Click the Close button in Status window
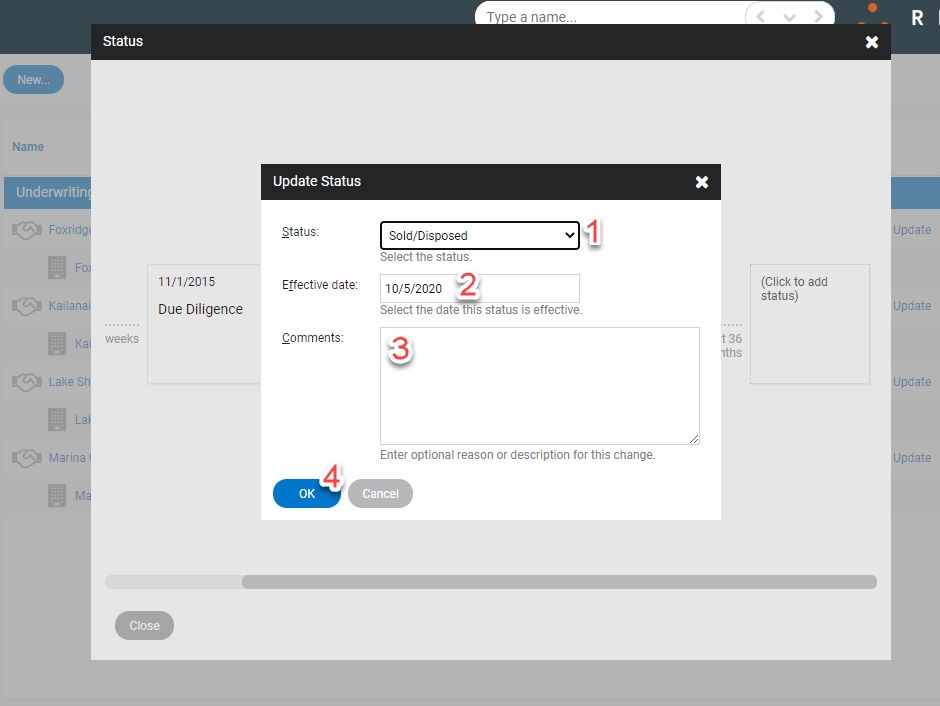940x706 pixels. (144, 626)
